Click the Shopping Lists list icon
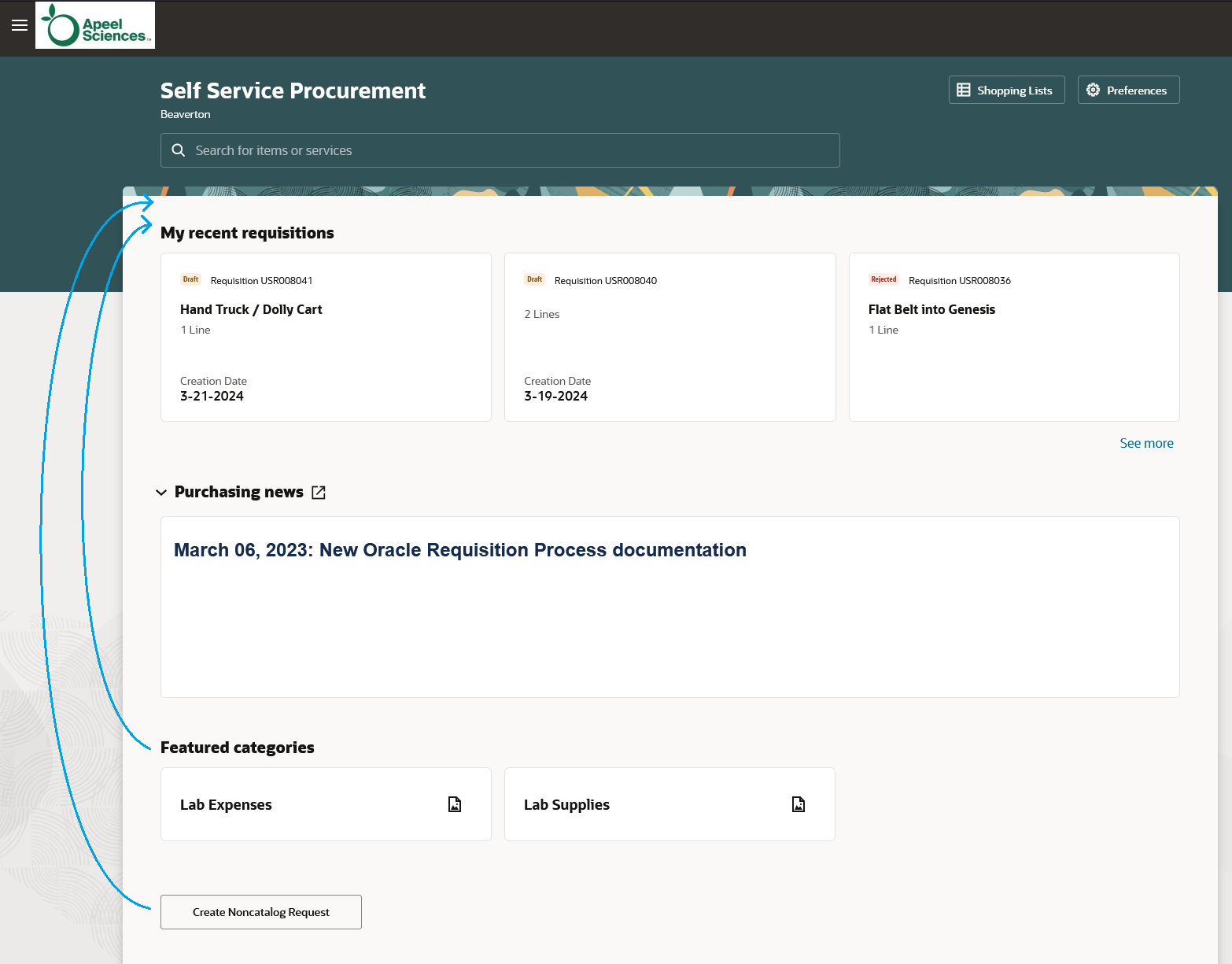The height and width of the screenshot is (964, 1232). (x=964, y=90)
